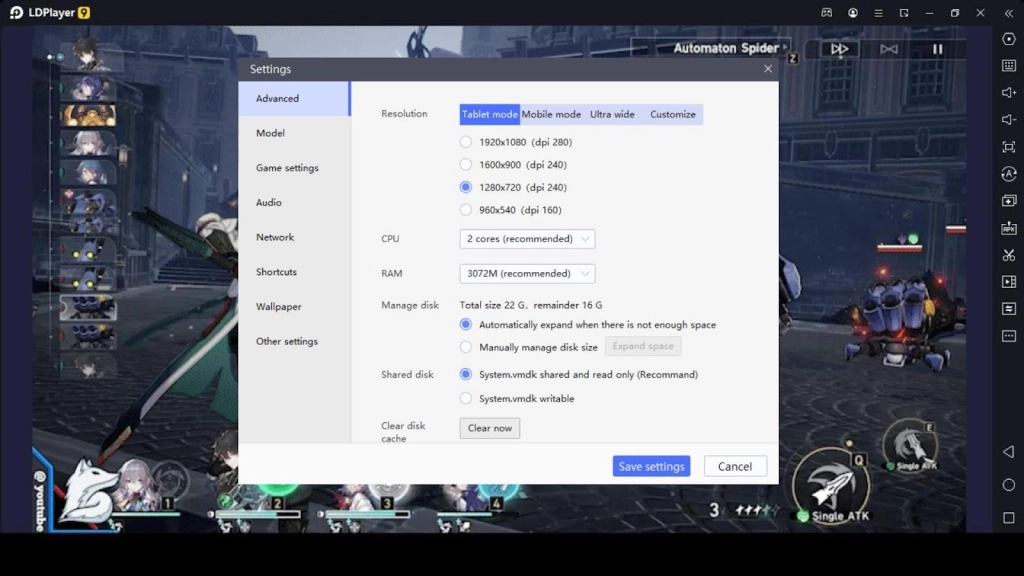Viewport: 1024px width, 576px height.
Task: Tap Android home circle button
Action: point(1008,485)
